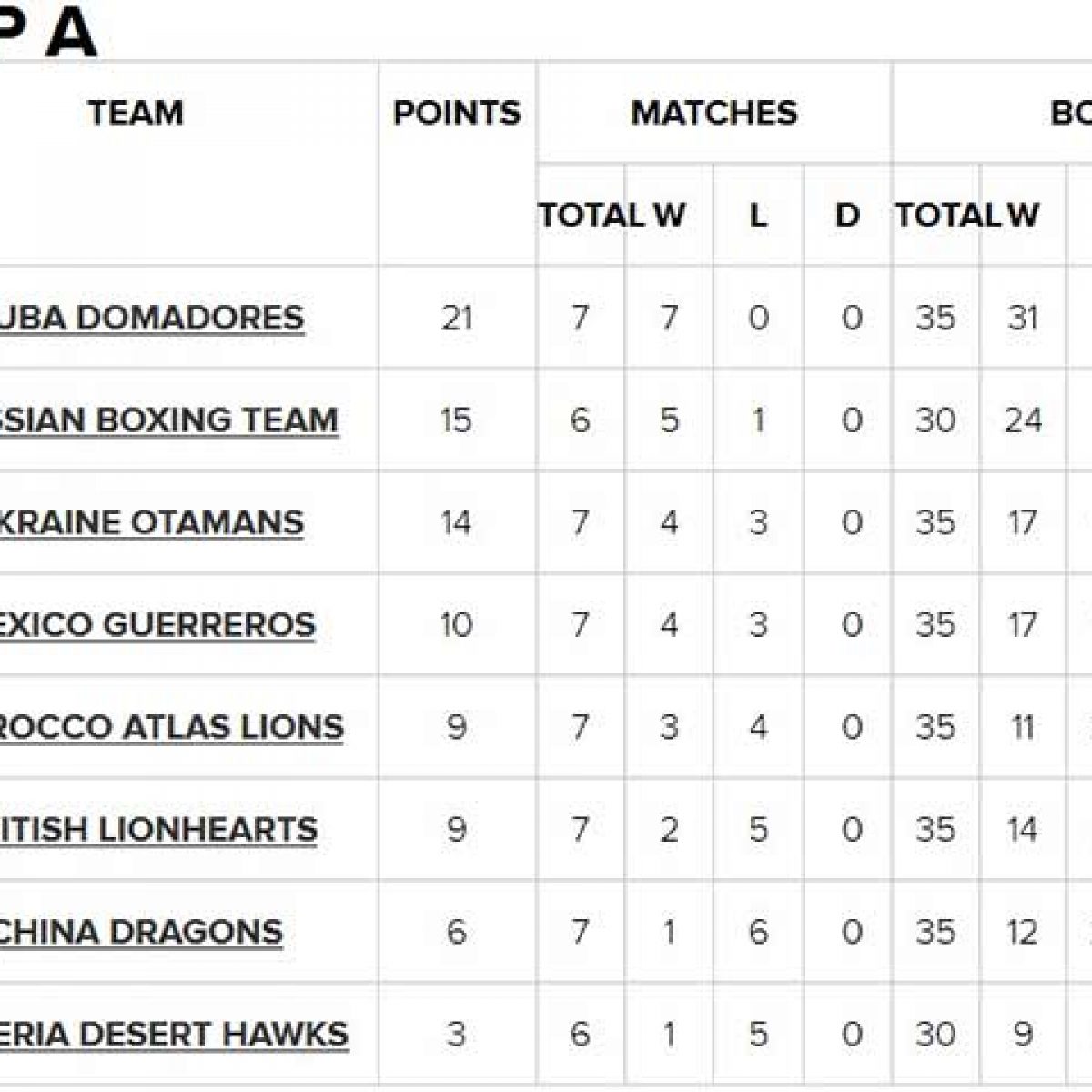
Task: Click Russian Boxing Team's 15 points cell
Action: pyautogui.click(x=457, y=420)
